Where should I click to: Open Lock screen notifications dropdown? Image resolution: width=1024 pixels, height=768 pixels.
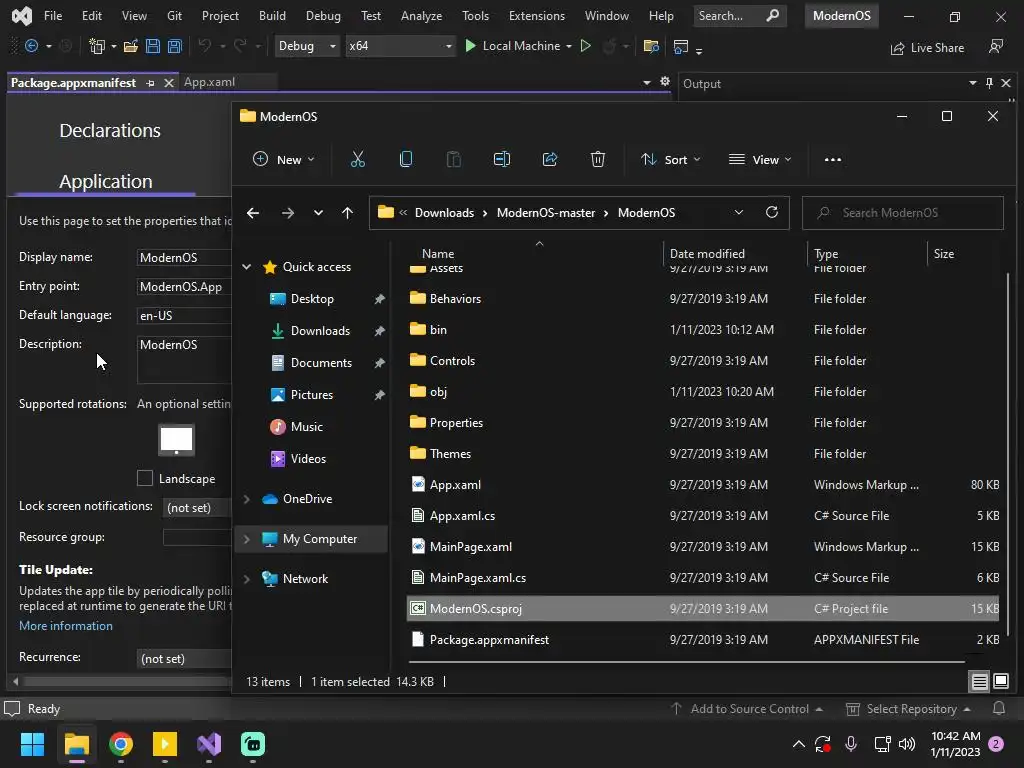[197, 507]
